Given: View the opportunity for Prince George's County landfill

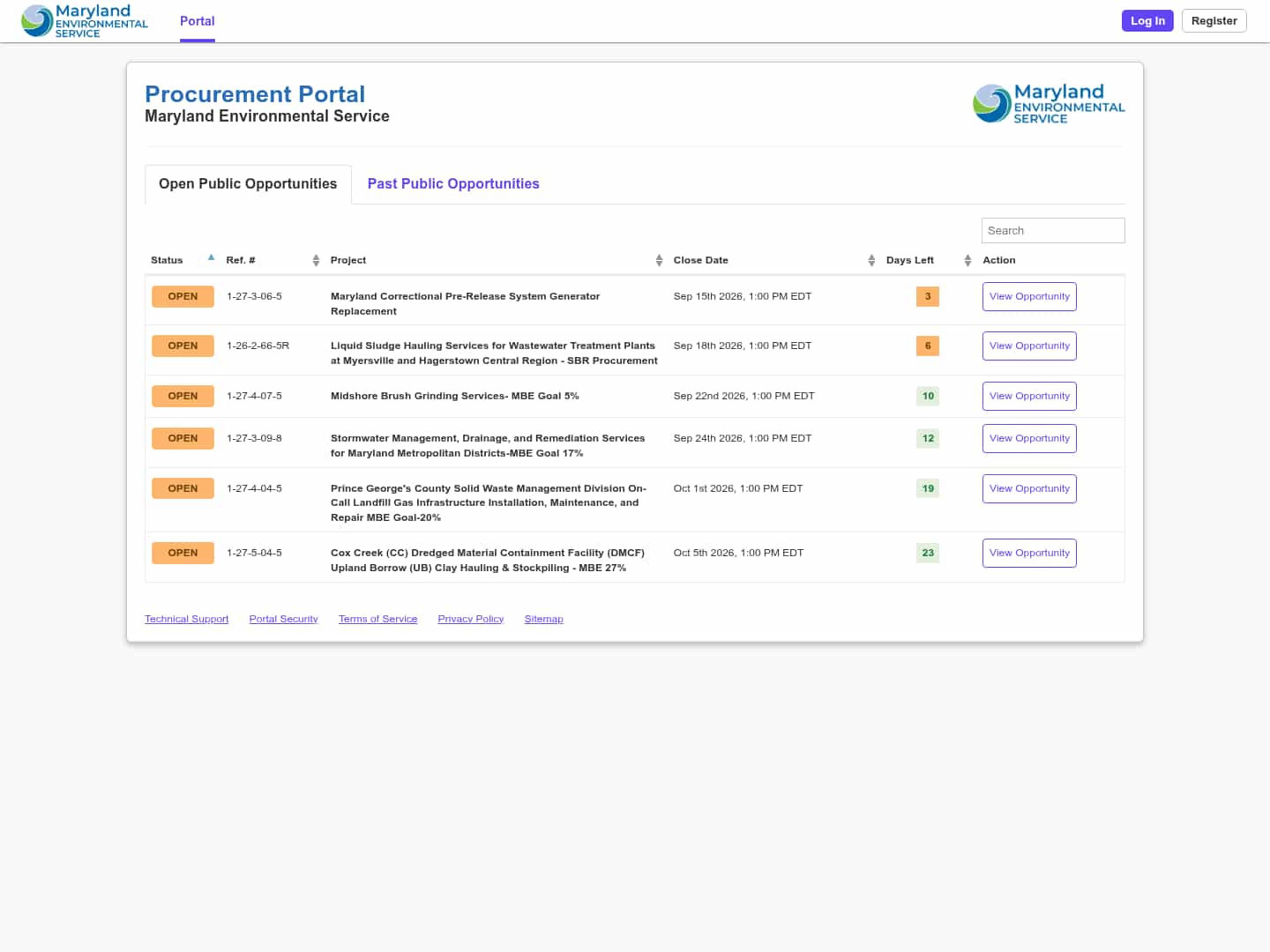Looking at the screenshot, I should click(1029, 489).
